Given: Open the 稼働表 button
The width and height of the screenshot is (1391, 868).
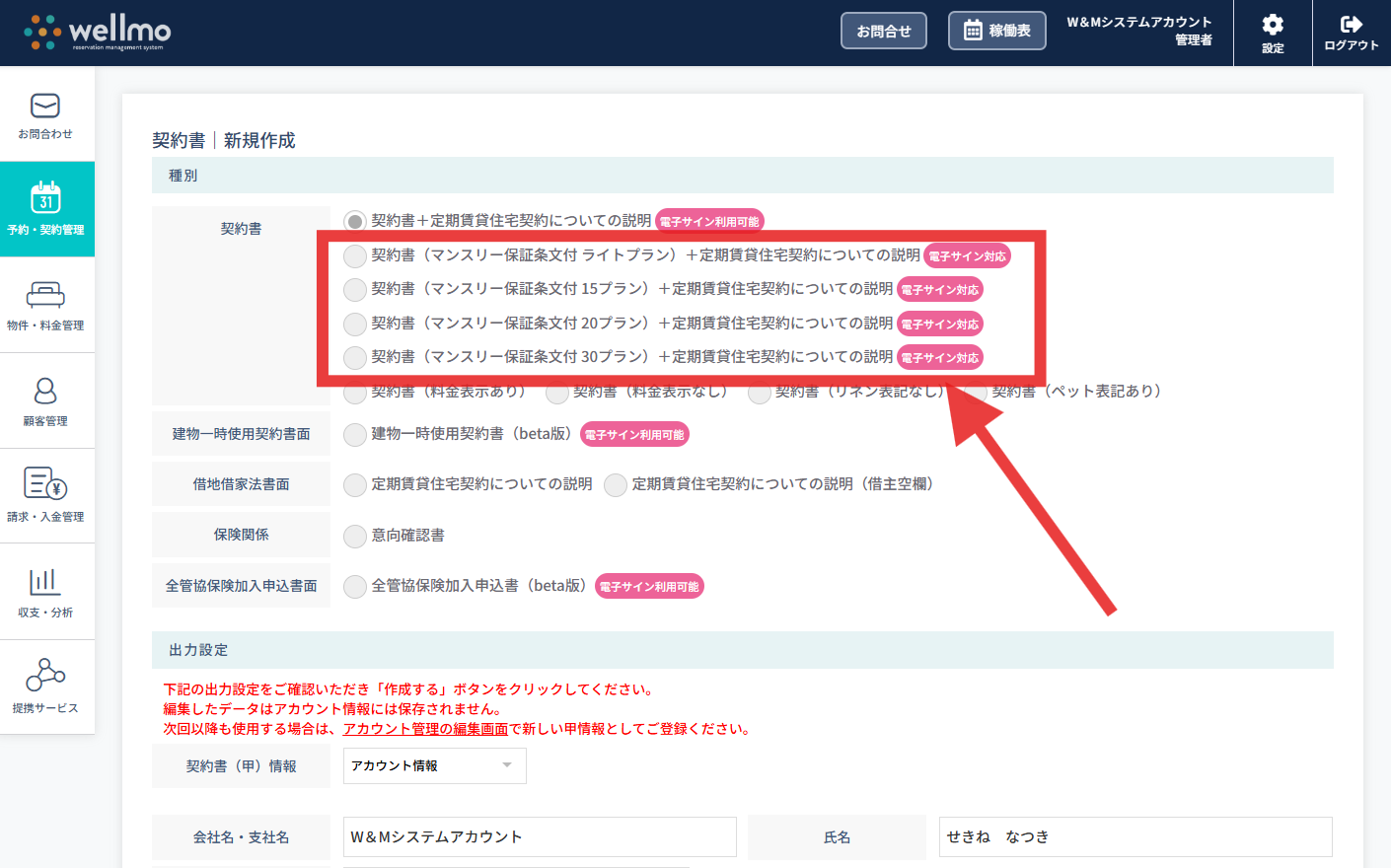Looking at the screenshot, I should (996, 31).
